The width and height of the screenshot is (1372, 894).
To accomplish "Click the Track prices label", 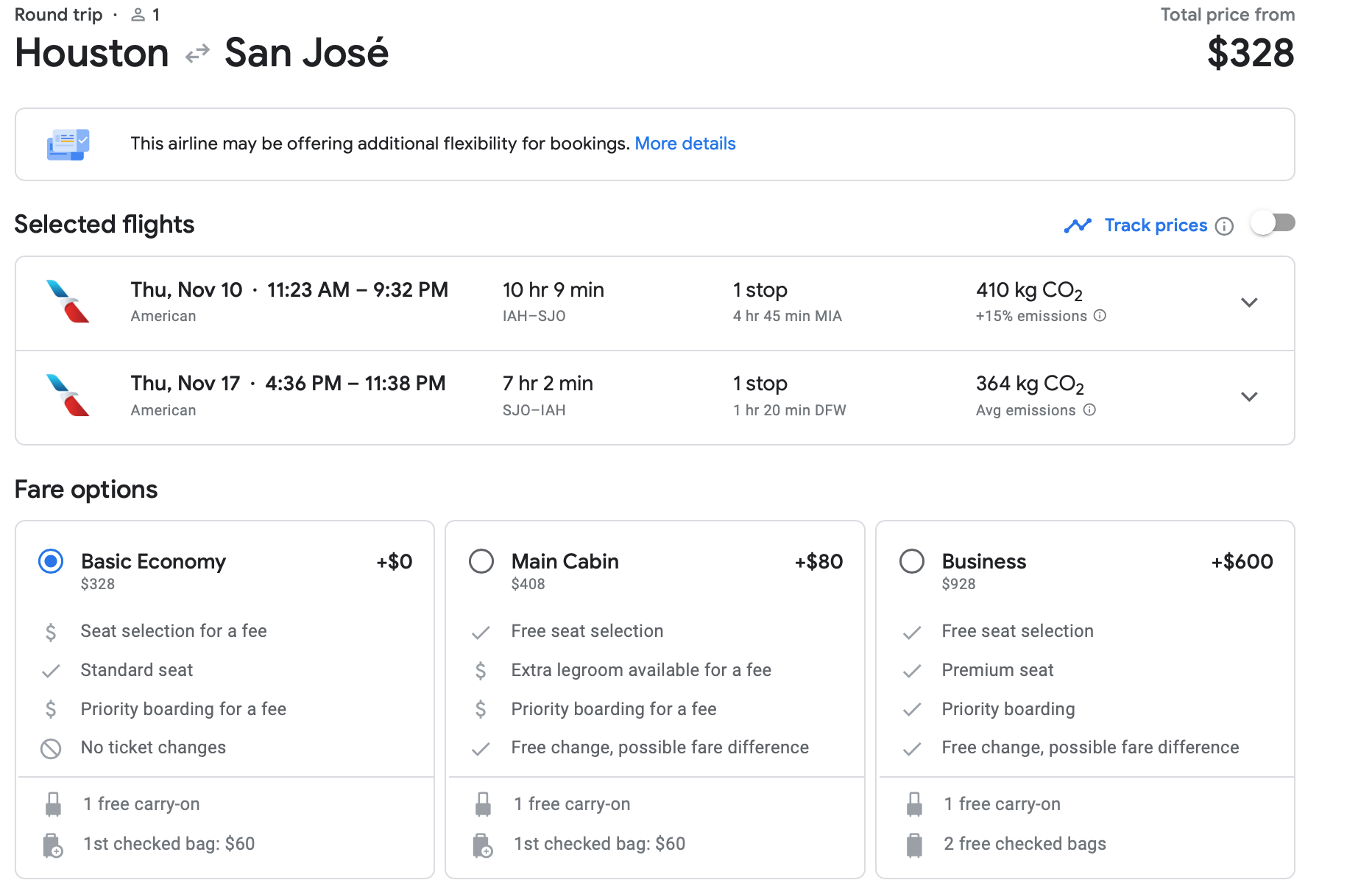I will 1156,225.
